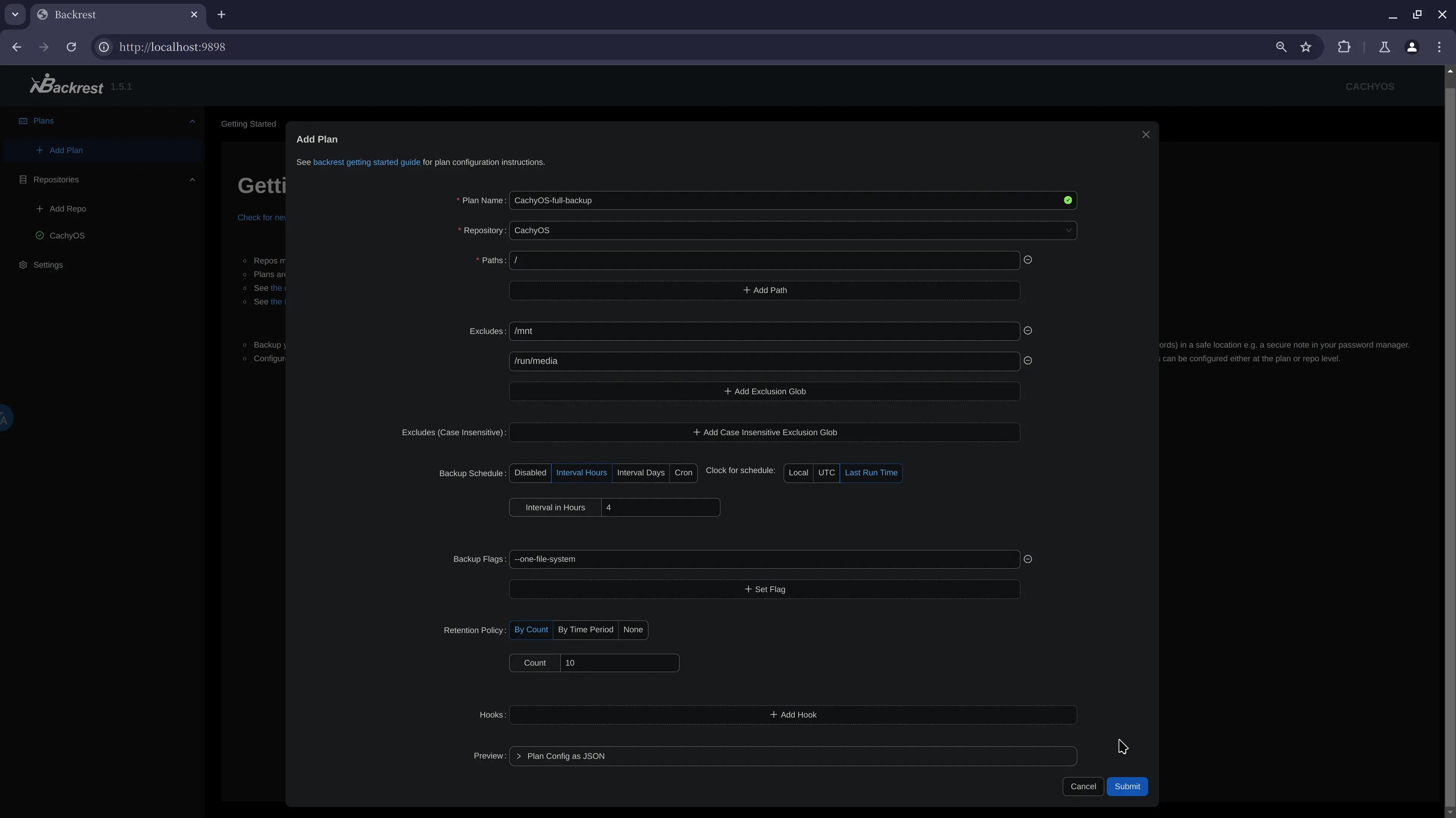The image size is (1456, 818).
Task: Open backrest getting started guide link
Action: click(366, 162)
